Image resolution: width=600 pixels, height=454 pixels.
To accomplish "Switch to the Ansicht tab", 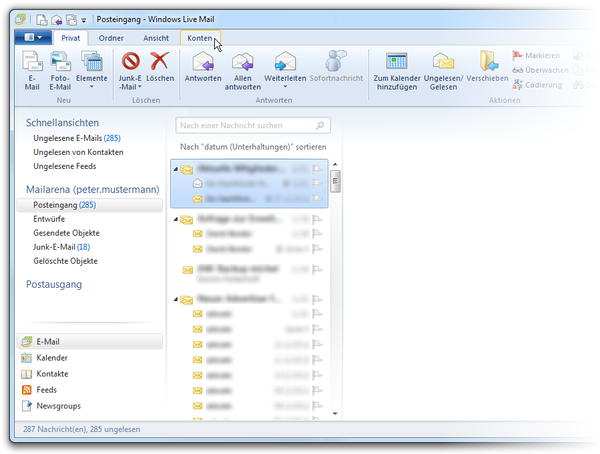I will pos(156,38).
